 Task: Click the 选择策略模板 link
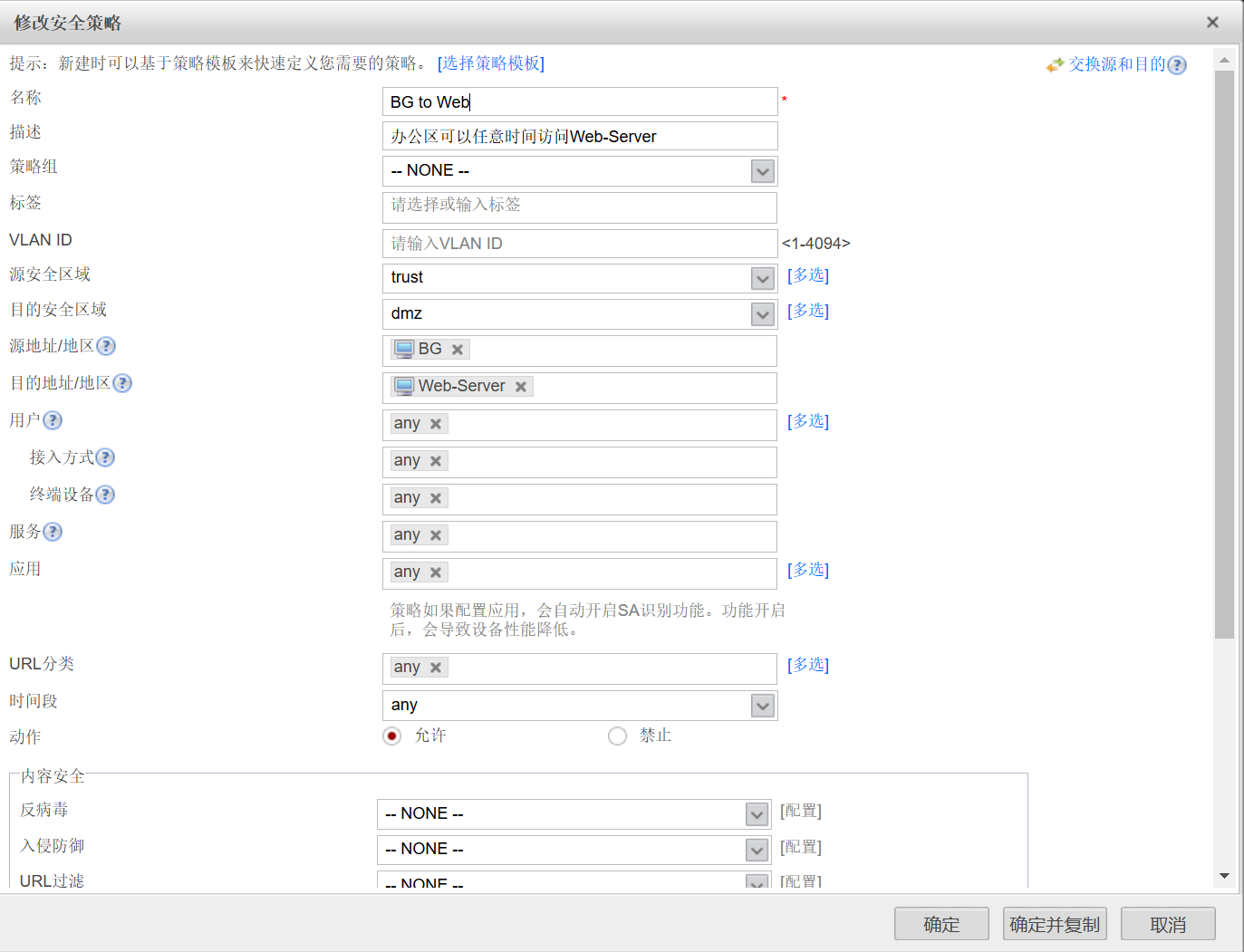491,63
